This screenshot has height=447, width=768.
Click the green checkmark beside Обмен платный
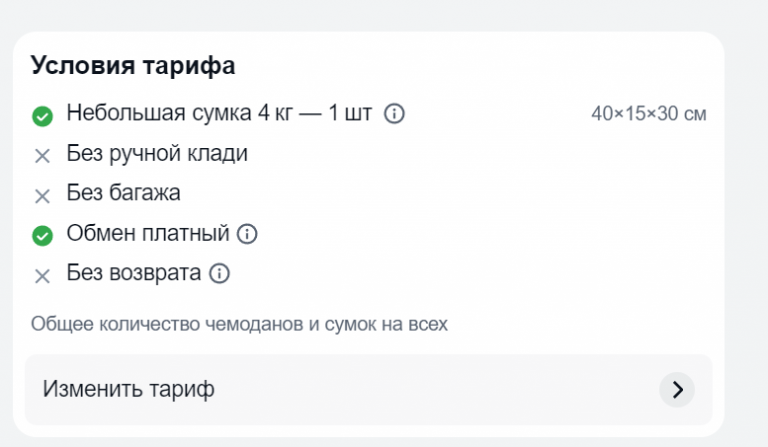pyautogui.click(x=42, y=236)
